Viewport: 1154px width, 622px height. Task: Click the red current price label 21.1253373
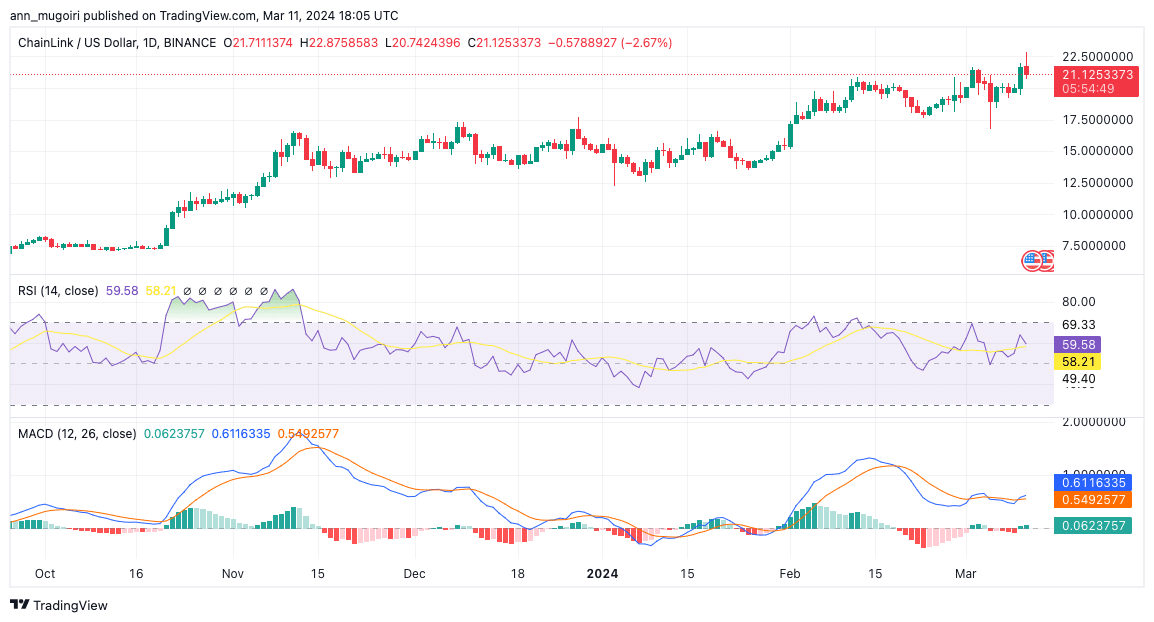click(x=1097, y=75)
